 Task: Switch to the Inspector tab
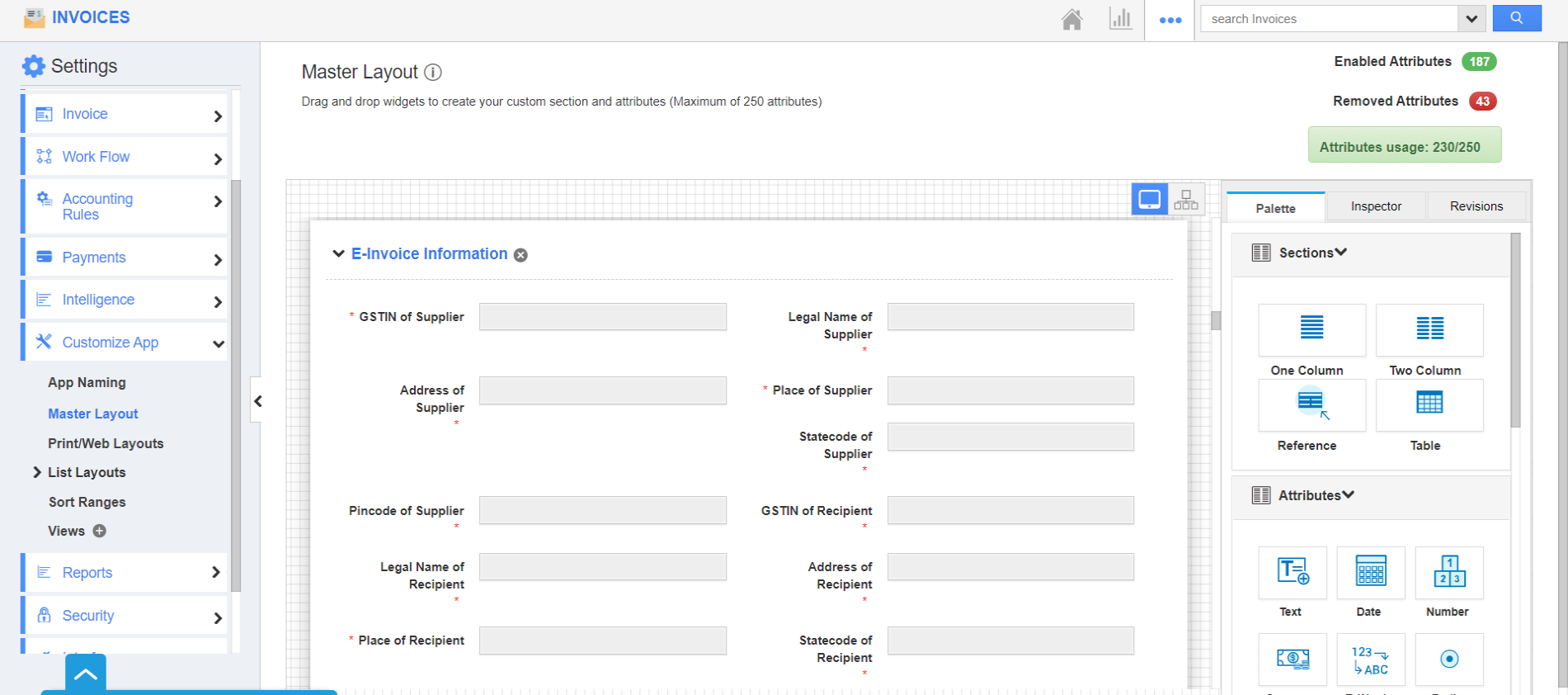coord(1375,206)
